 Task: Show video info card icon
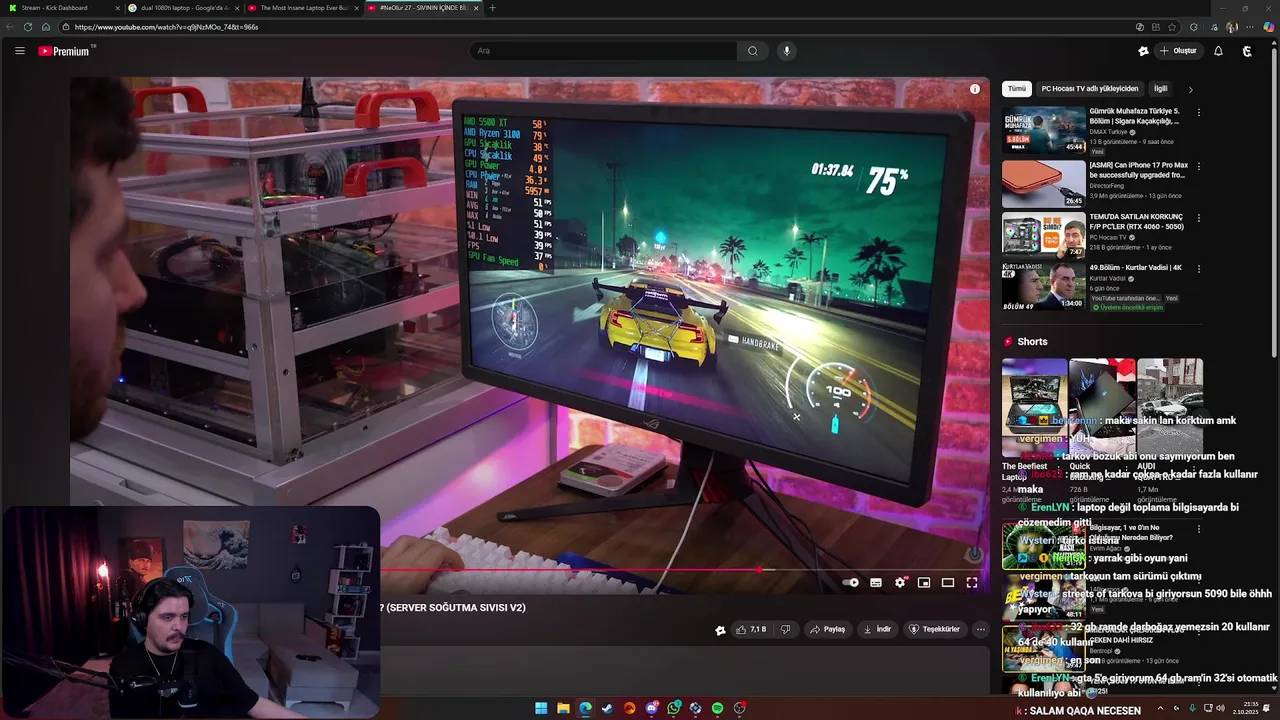coord(974,89)
